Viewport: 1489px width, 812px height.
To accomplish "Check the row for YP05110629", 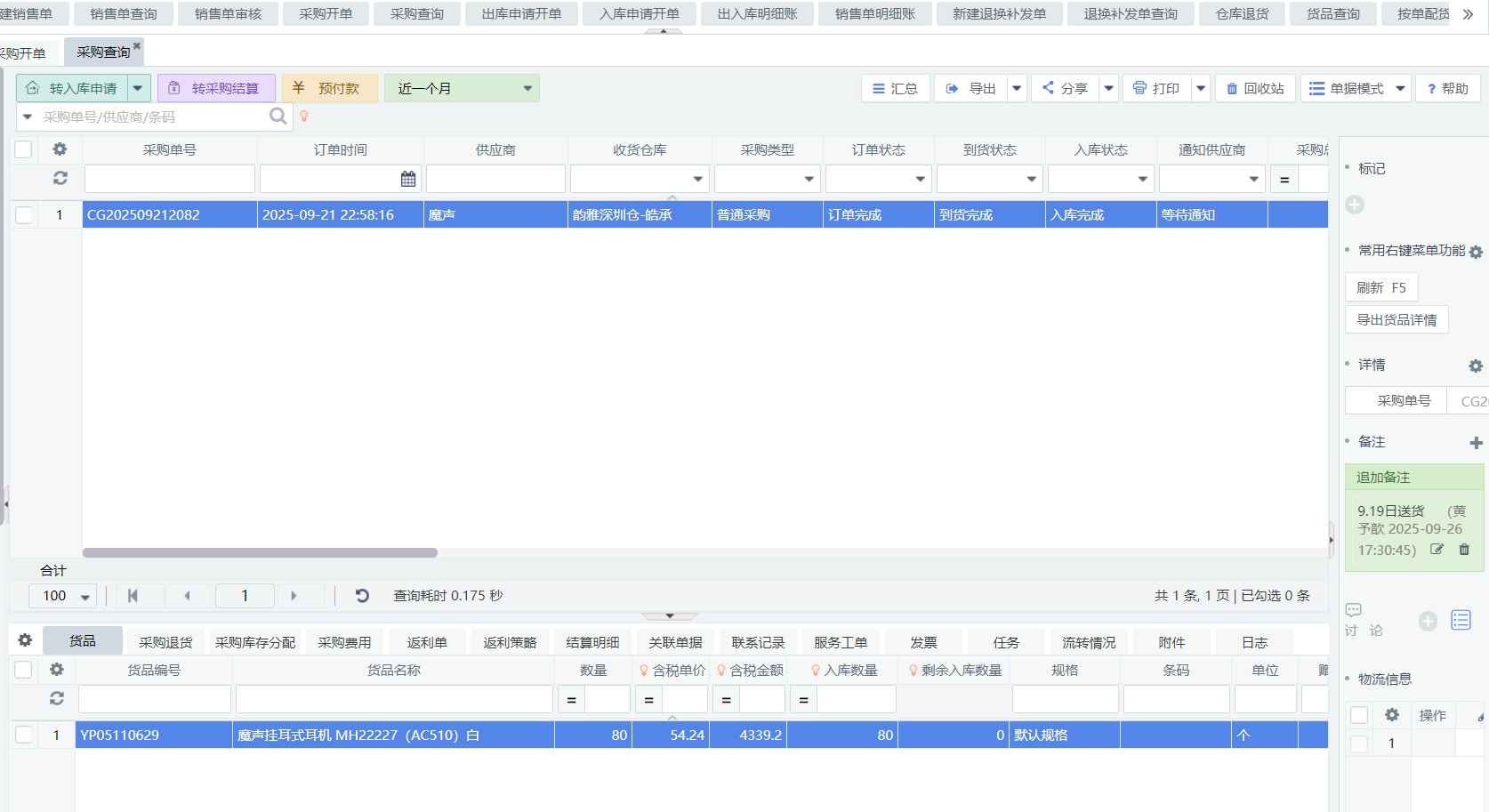I will pyautogui.click(x=24, y=735).
